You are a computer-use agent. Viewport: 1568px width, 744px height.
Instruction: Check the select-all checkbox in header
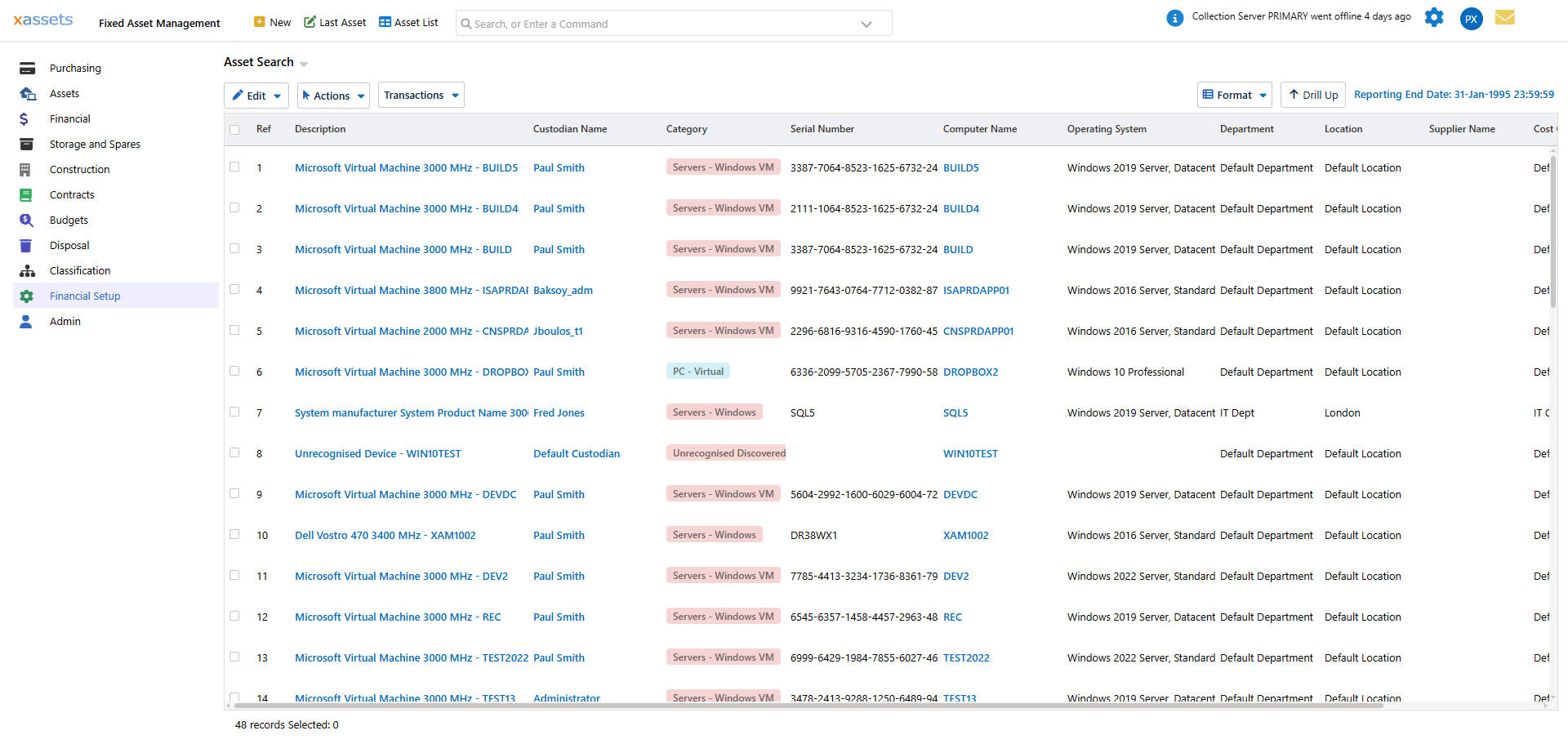pos(234,129)
